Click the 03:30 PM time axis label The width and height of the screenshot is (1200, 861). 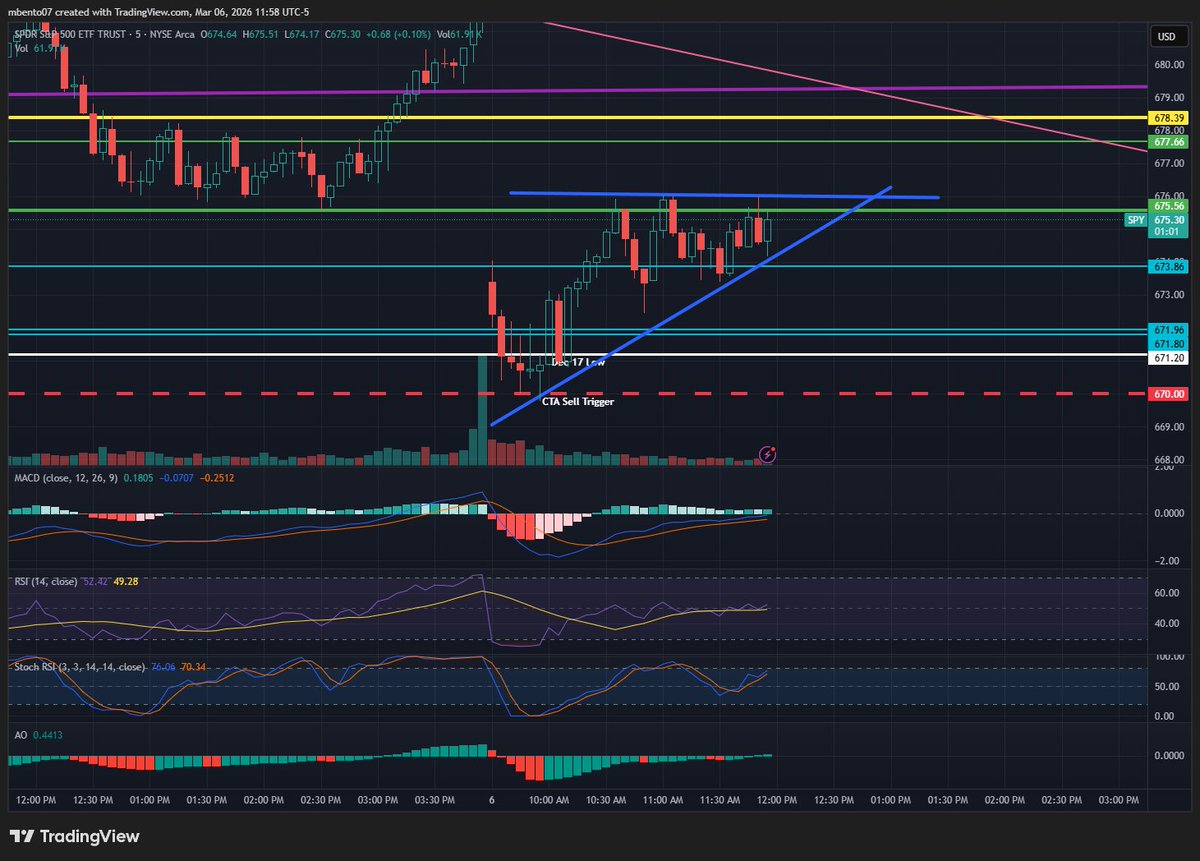point(435,800)
